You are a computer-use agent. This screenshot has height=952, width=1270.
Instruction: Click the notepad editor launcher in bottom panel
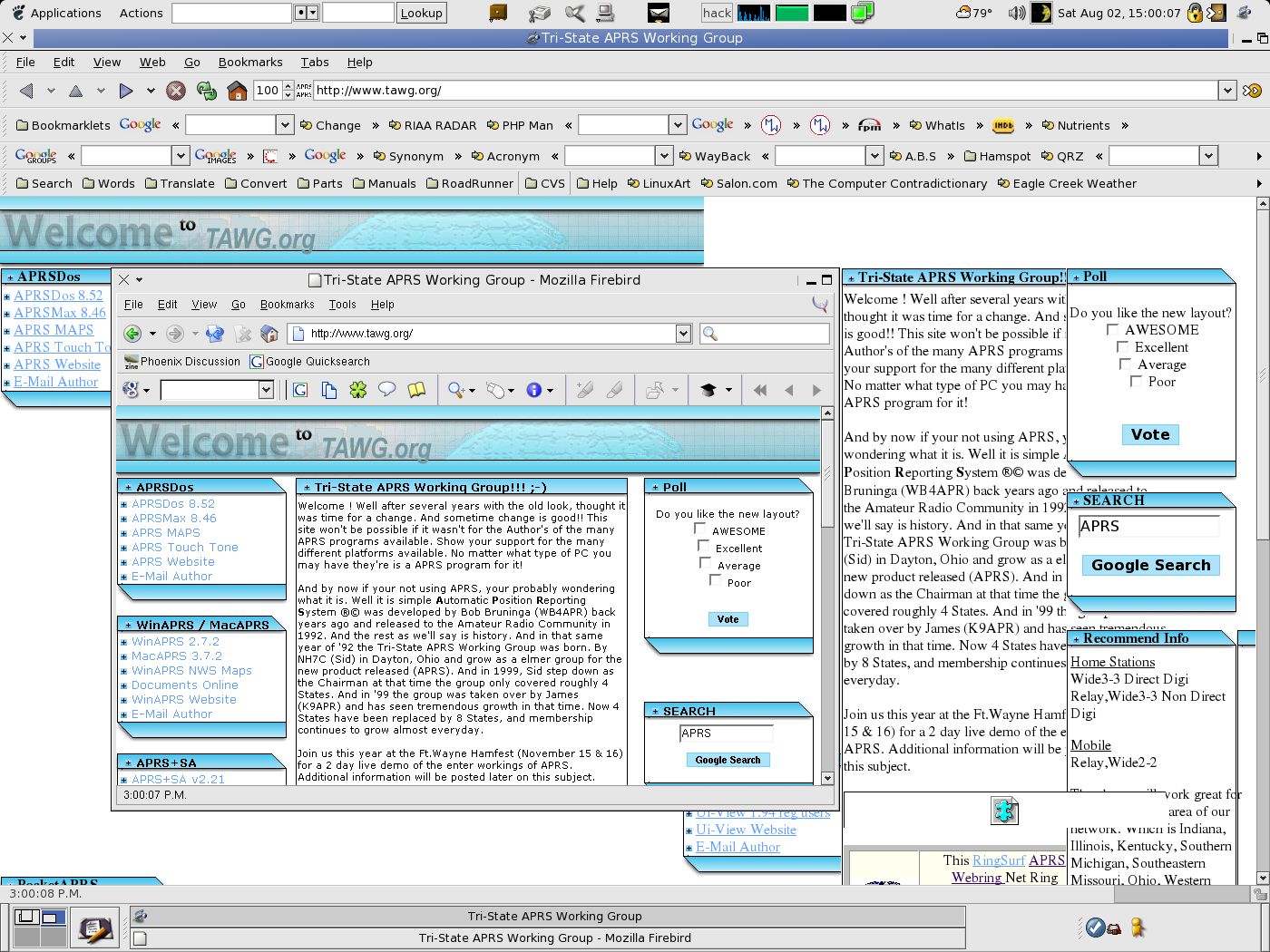click(94, 928)
